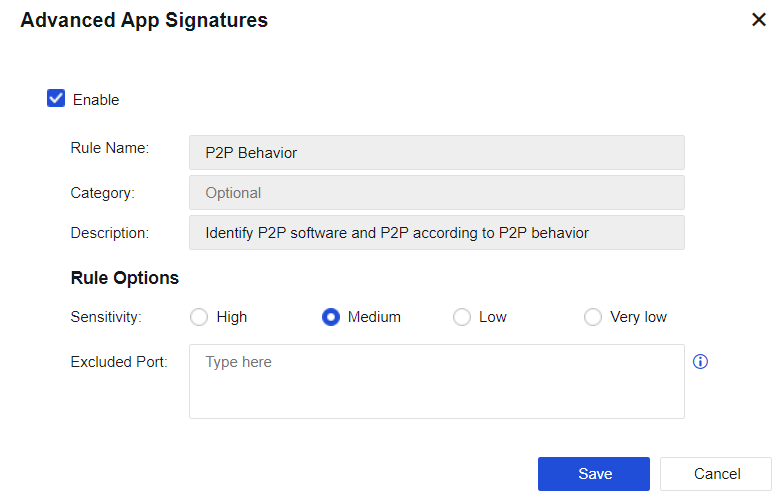
Task: Click the Enable label text
Action: 96,100
